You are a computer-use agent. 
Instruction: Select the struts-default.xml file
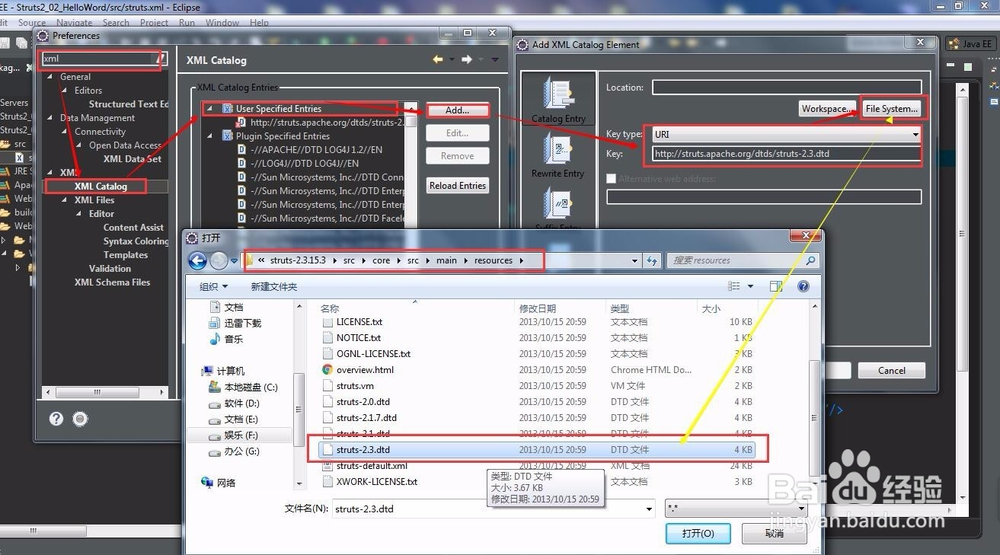coord(371,466)
